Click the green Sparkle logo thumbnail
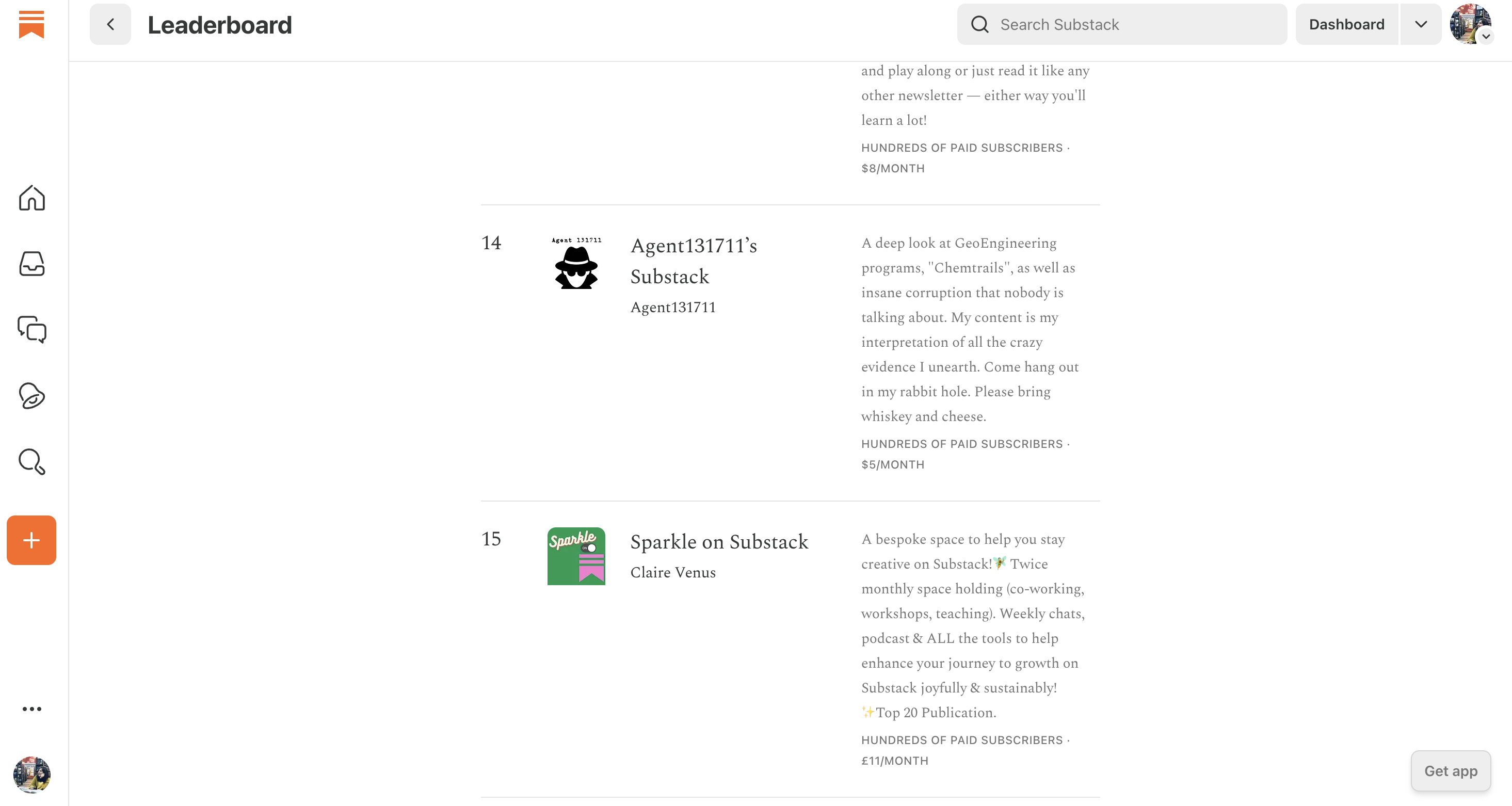The image size is (1512, 806). pyautogui.click(x=576, y=556)
